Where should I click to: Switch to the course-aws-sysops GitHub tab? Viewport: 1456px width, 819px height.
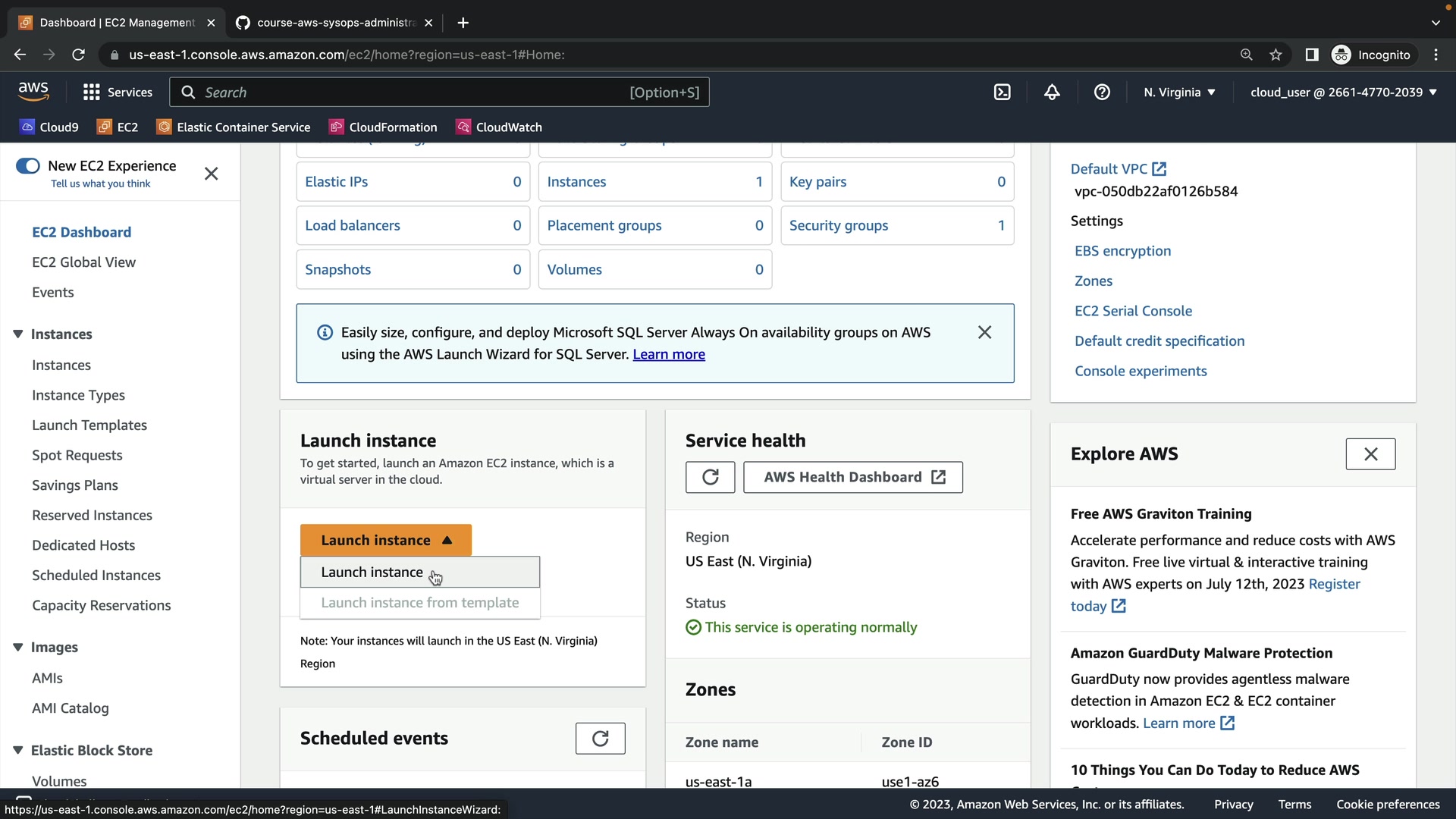334,23
